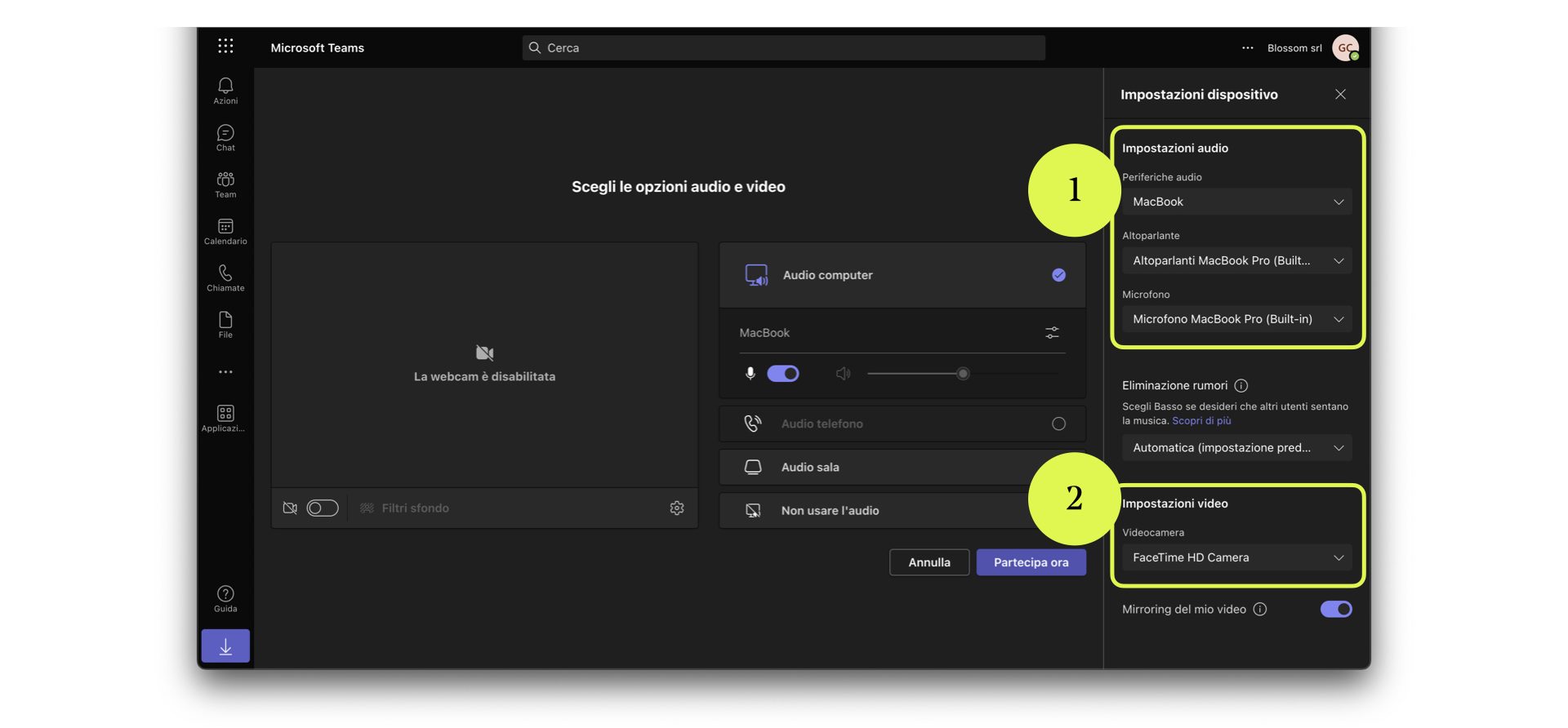Select the Audio telefono radio option
The height and width of the screenshot is (728, 1568).
click(1058, 424)
